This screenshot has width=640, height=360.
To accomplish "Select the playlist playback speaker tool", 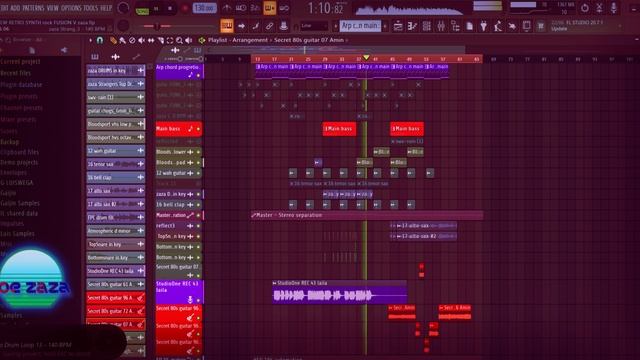I will [189, 40].
